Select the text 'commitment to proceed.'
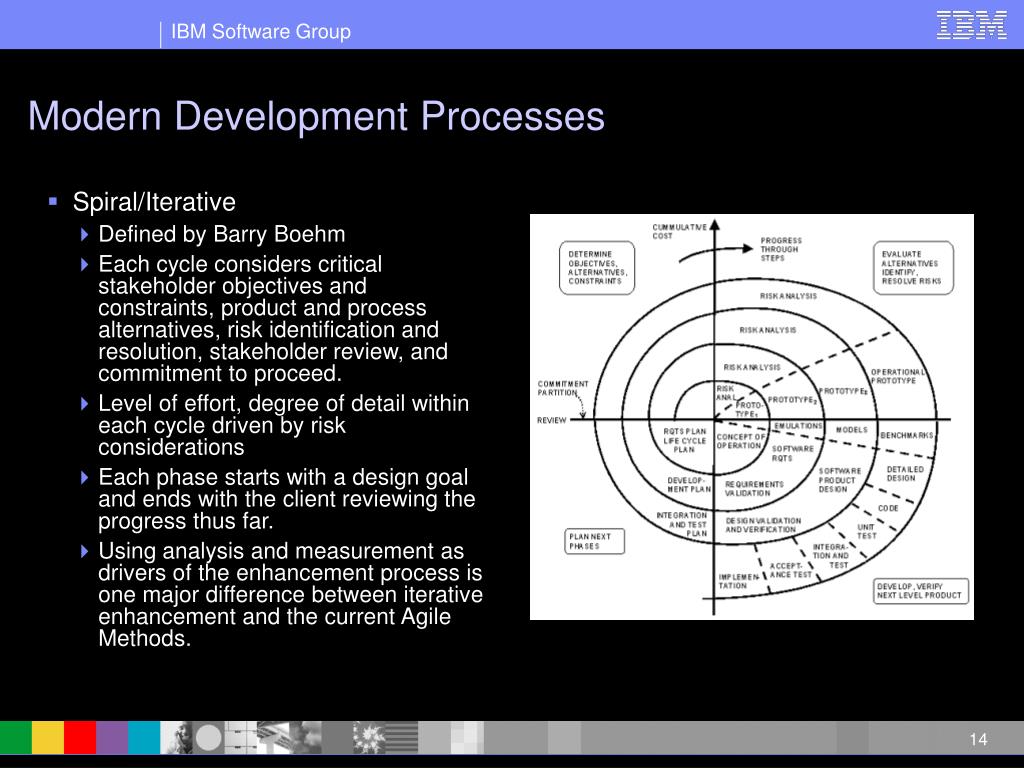This screenshot has height=768, width=1024. pos(220,374)
